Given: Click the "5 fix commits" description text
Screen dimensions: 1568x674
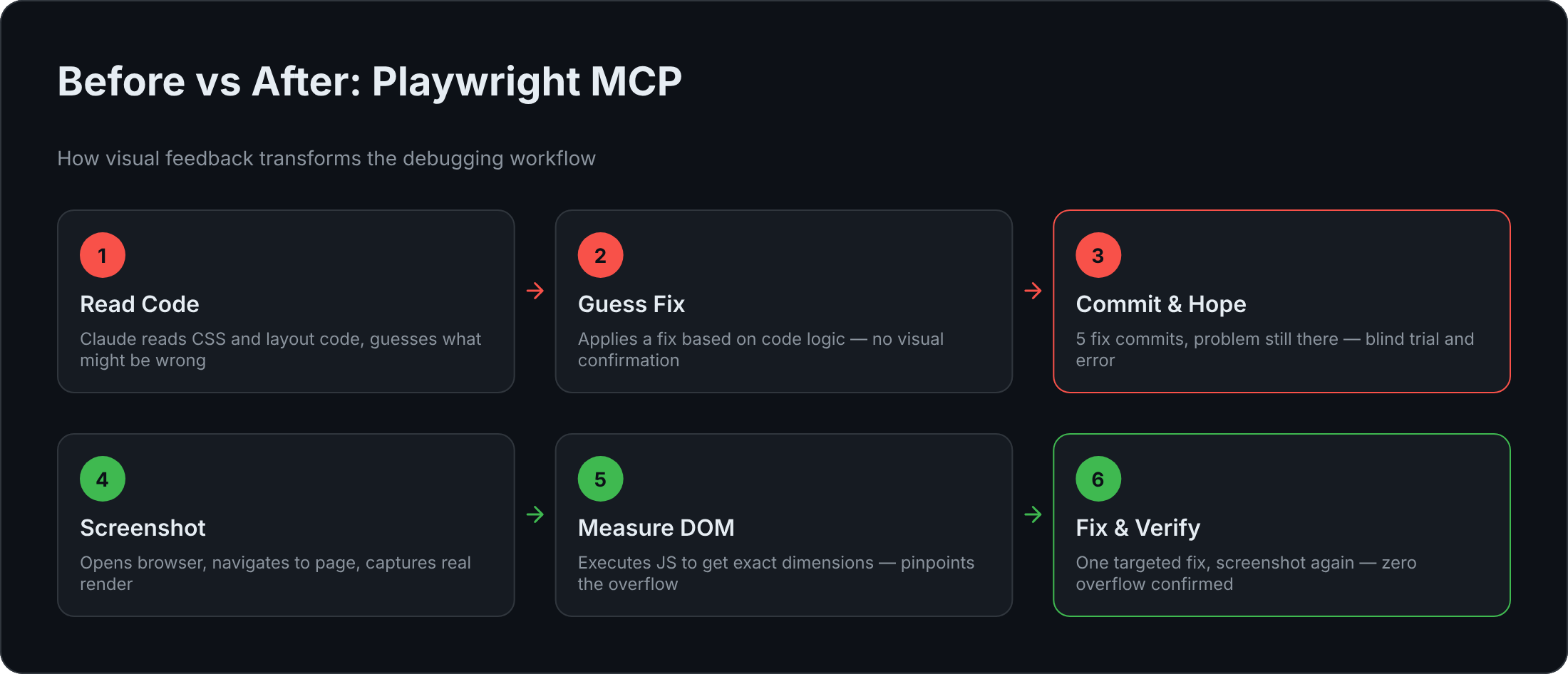Looking at the screenshot, I should [1275, 349].
